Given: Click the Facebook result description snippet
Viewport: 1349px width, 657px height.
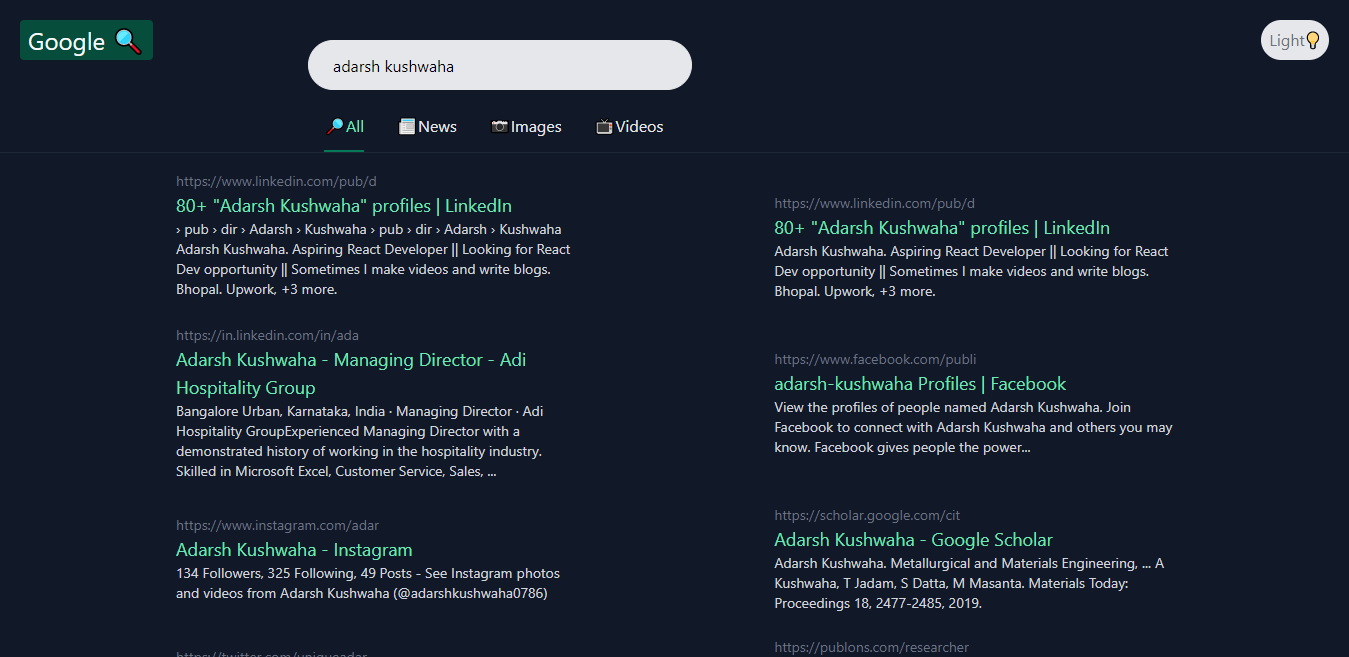Looking at the screenshot, I should pyautogui.click(x=974, y=427).
